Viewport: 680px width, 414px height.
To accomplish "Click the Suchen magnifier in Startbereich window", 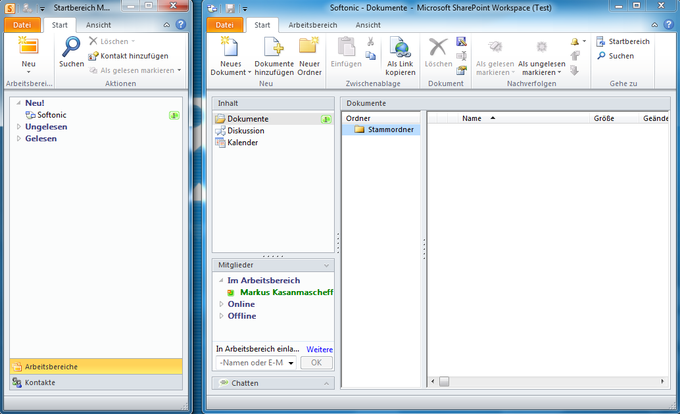I will click(71, 52).
